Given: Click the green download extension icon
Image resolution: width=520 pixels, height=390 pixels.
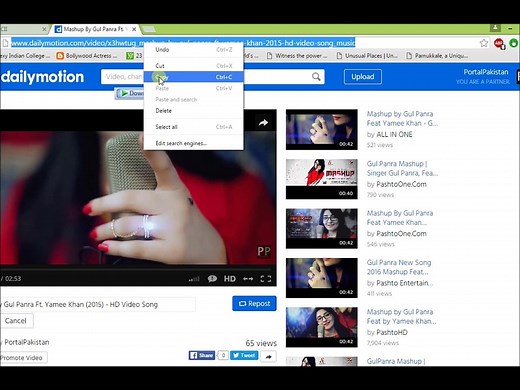Looking at the screenshot, I should (514, 43).
